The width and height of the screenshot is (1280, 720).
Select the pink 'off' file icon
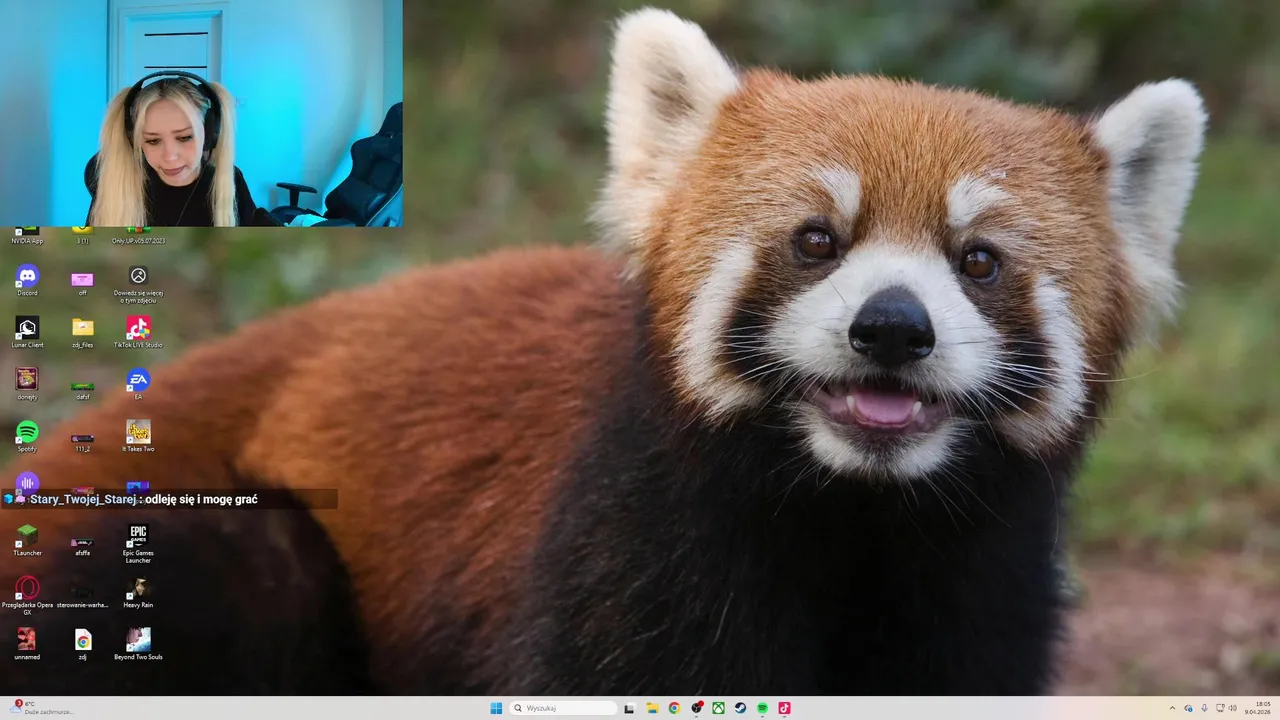[82, 283]
